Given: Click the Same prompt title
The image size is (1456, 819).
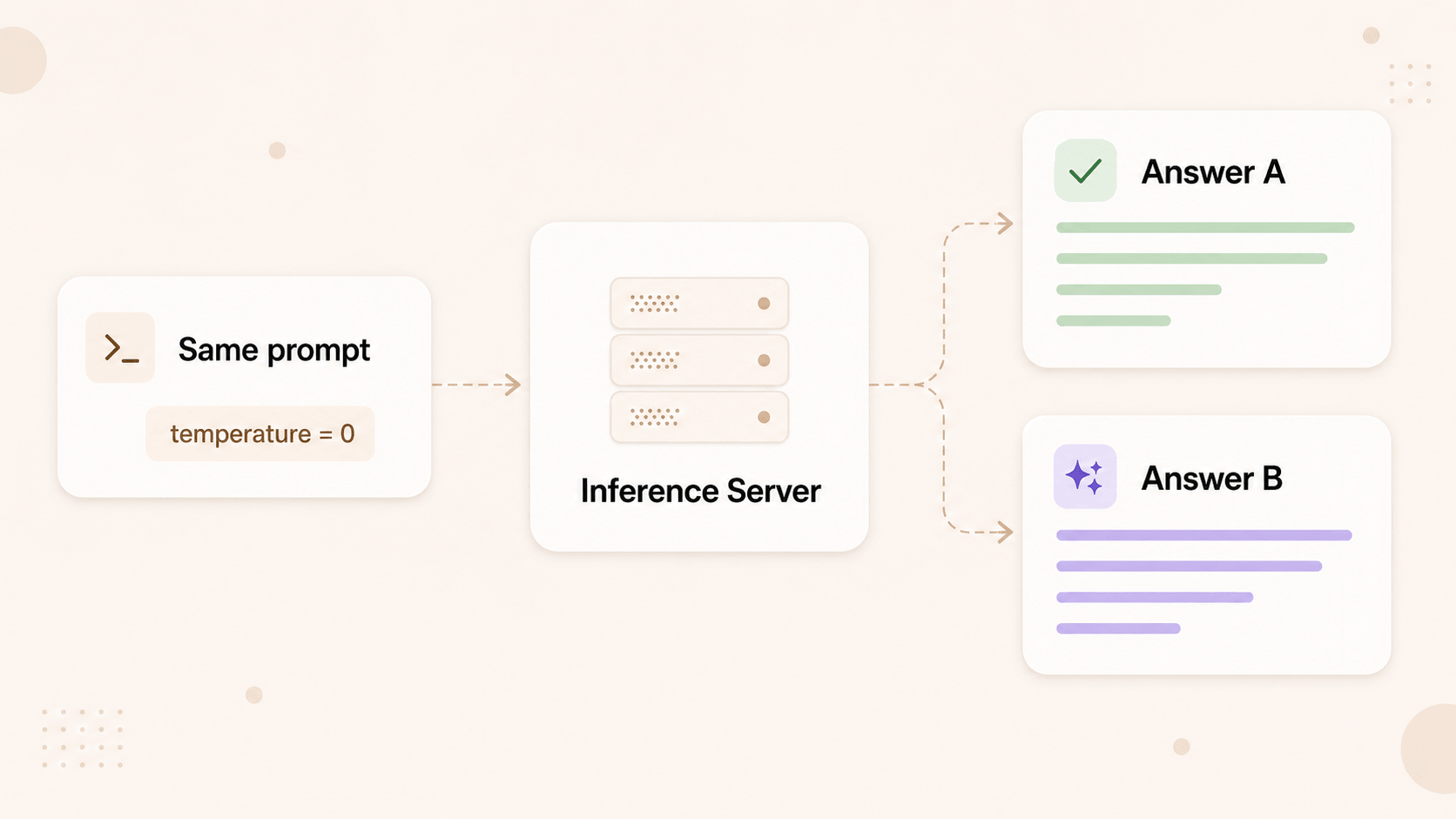Looking at the screenshot, I should 274,350.
